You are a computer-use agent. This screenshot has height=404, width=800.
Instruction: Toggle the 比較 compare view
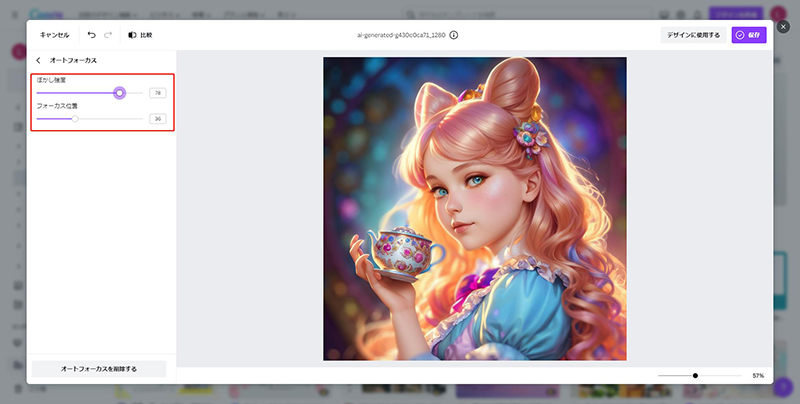click(140, 34)
